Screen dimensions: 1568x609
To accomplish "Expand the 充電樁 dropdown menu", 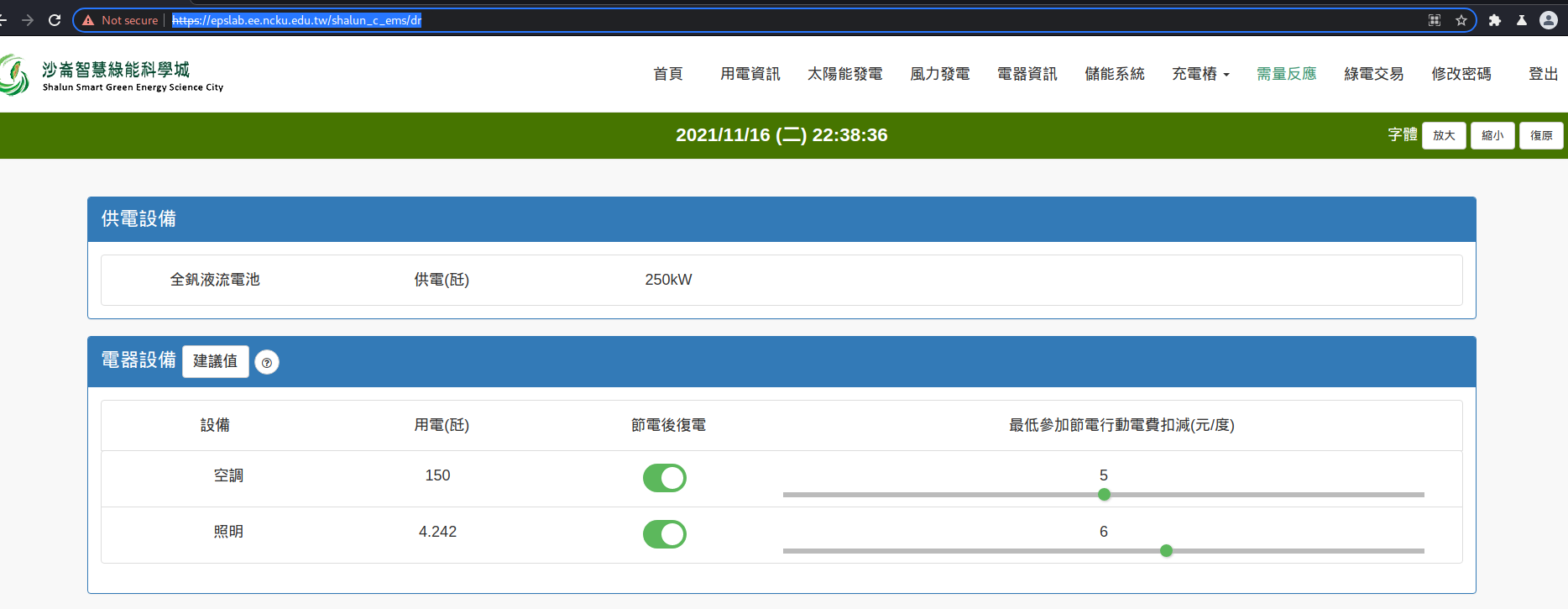I will pos(1200,74).
